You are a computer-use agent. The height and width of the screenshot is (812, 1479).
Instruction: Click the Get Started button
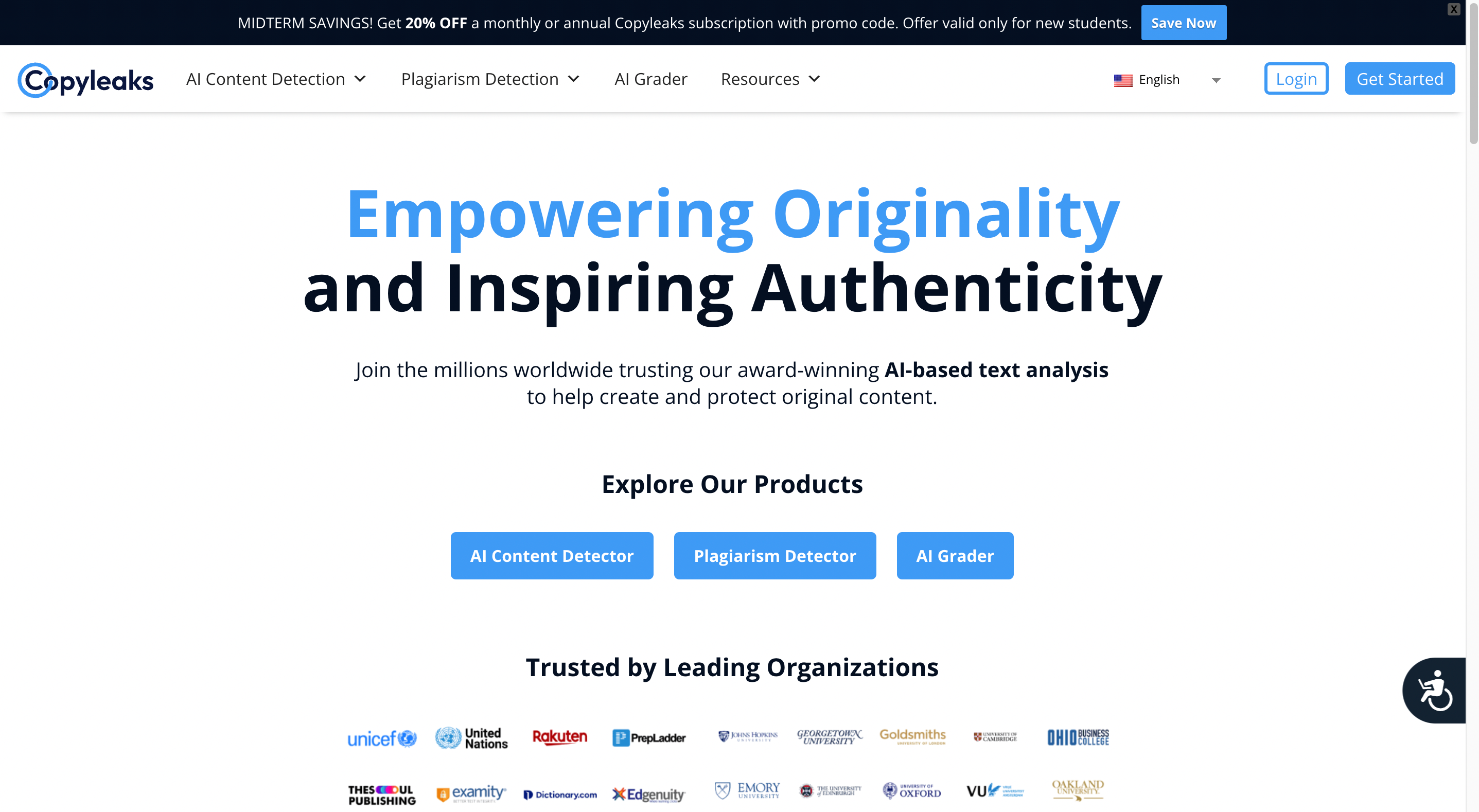pyautogui.click(x=1400, y=78)
